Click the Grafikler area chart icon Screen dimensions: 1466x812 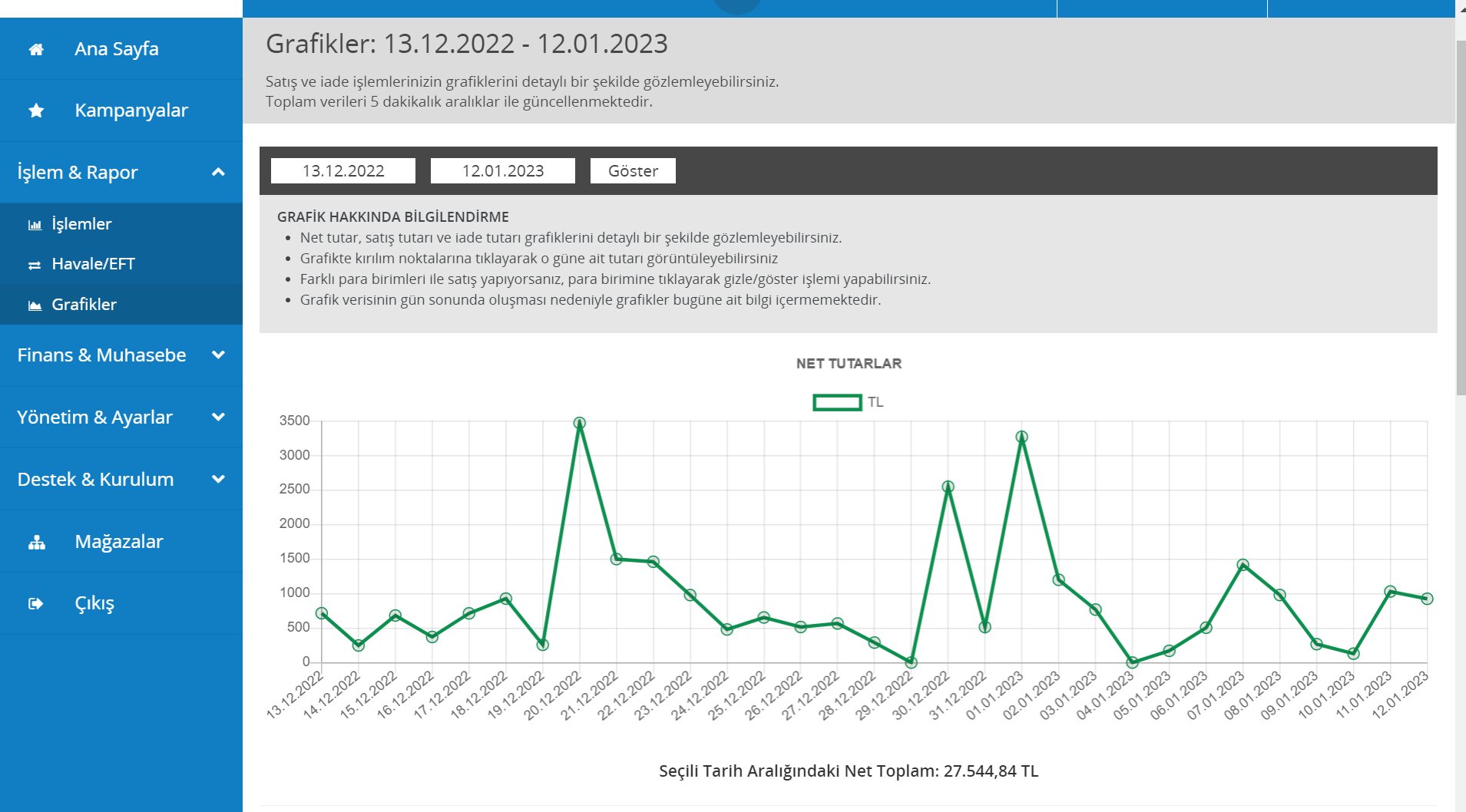coord(35,305)
